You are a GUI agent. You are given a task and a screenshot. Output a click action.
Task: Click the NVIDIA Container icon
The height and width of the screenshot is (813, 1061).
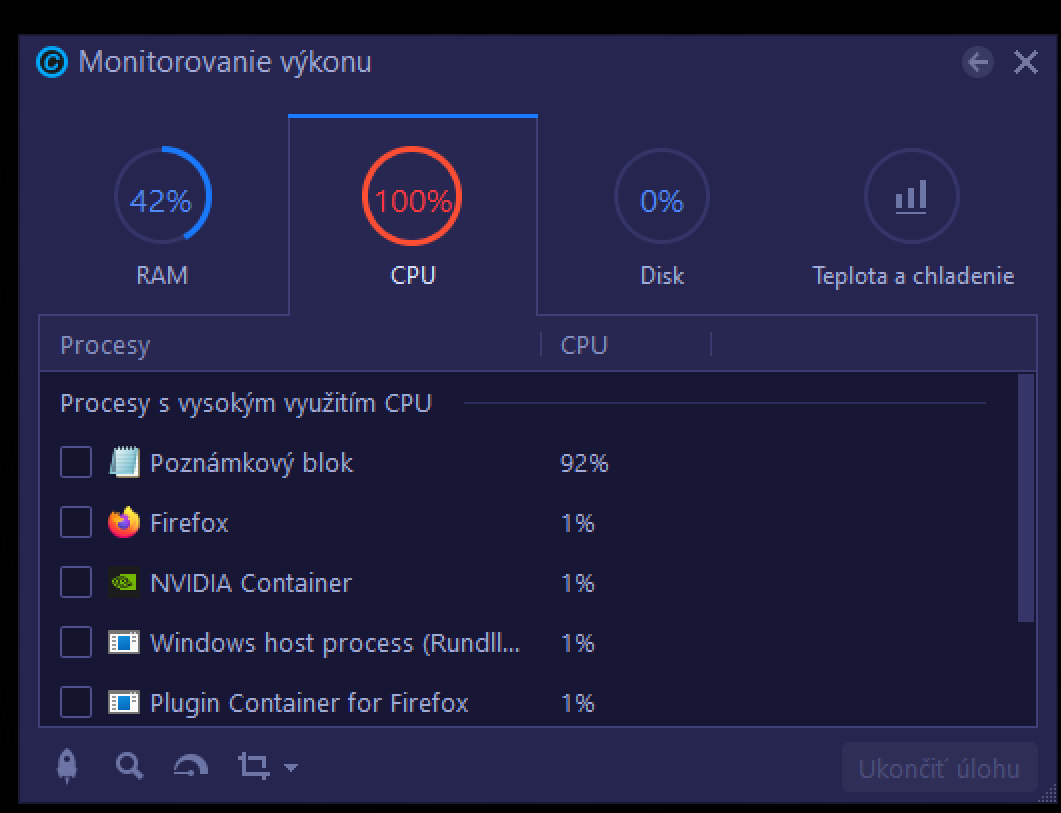point(124,583)
